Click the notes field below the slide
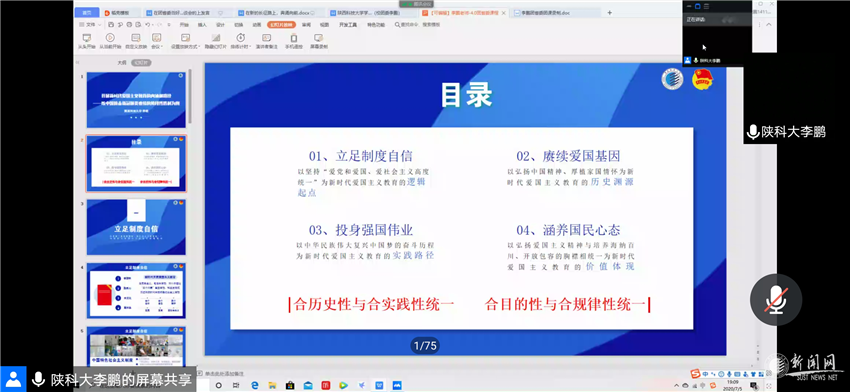 461,374
